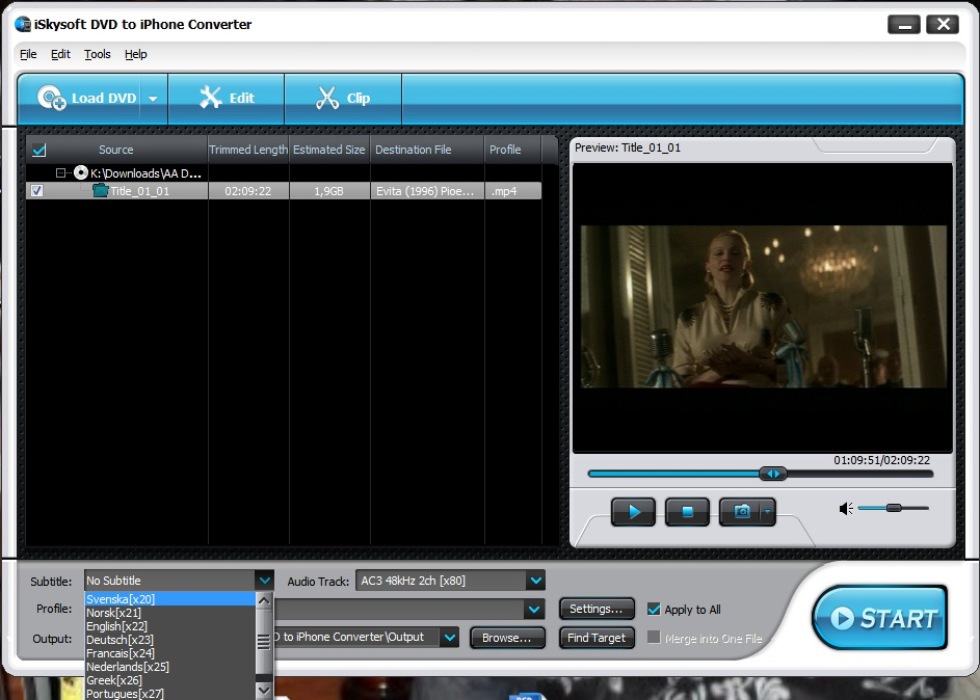Click the Title_01_01 clip icon
The image size is (980, 700).
[100, 191]
